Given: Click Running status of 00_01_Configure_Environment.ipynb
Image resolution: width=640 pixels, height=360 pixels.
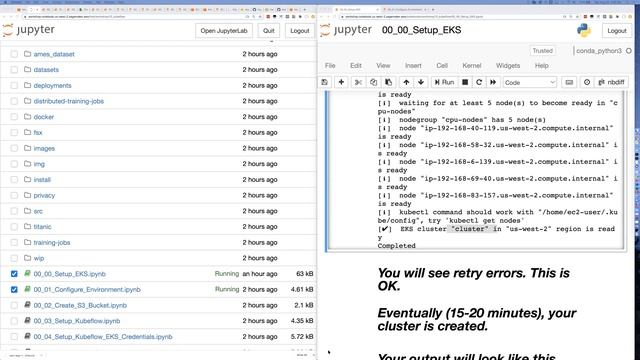Looking at the screenshot, I should [x=227, y=289].
